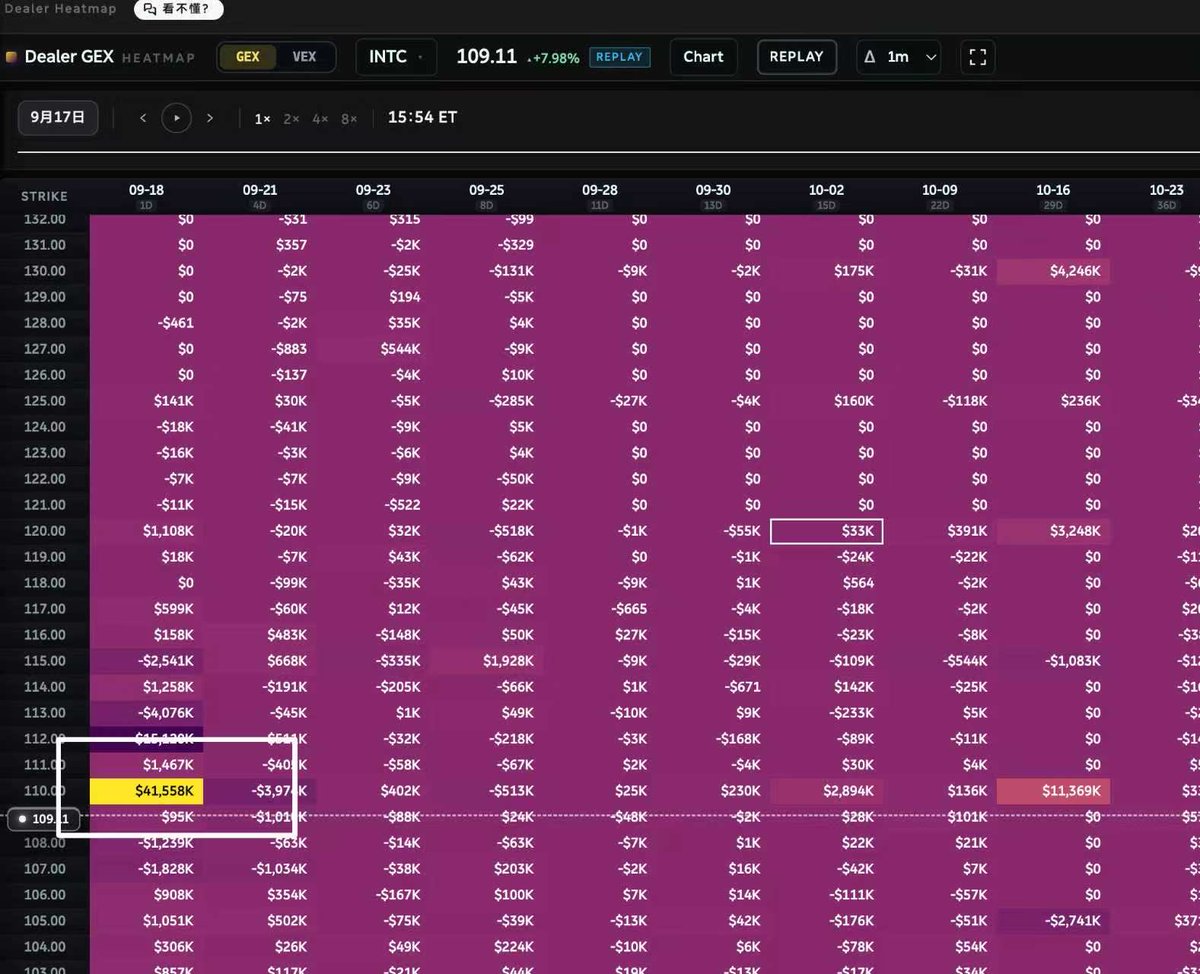
Task: Click the -$2,741K cell at strike 105
Action: pos(1053,921)
